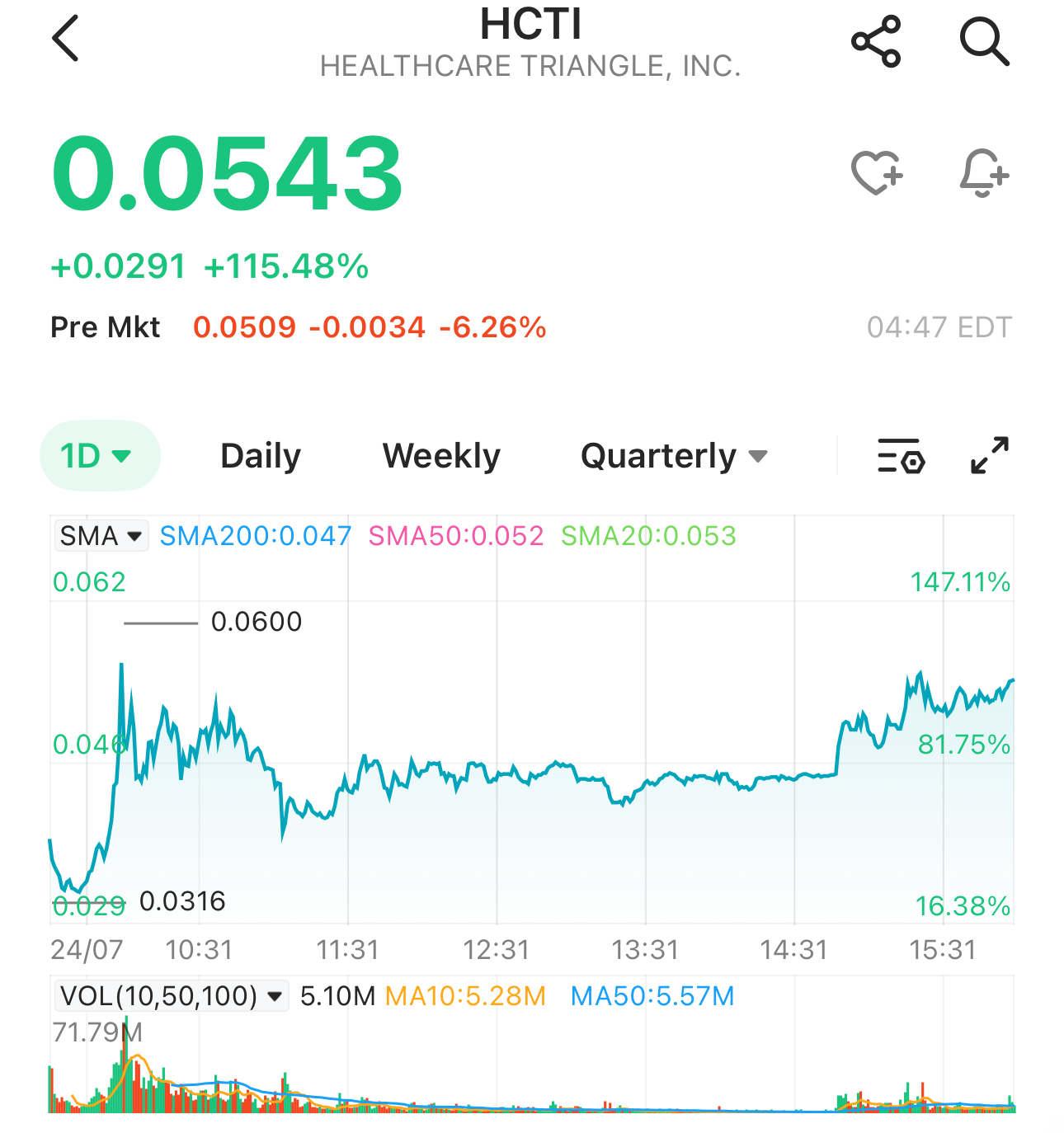Open chart indicator settings icon

click(x=901, y=456)
